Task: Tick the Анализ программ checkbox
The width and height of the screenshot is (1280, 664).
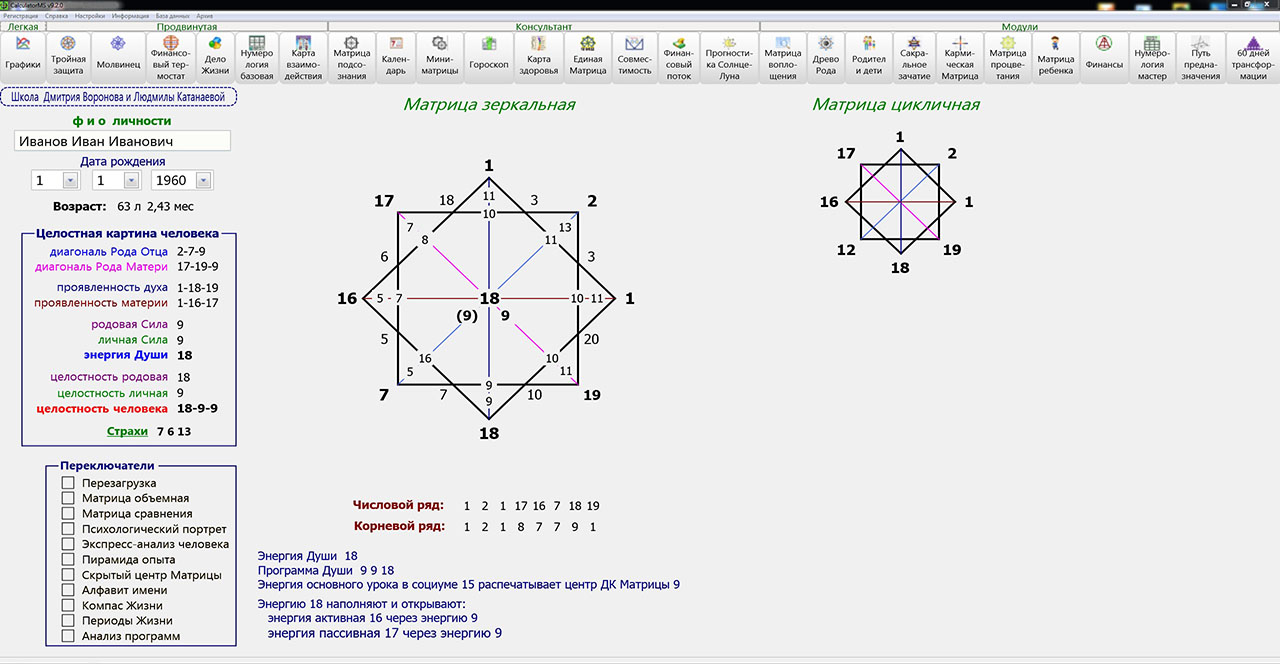Action: (69, 636)
